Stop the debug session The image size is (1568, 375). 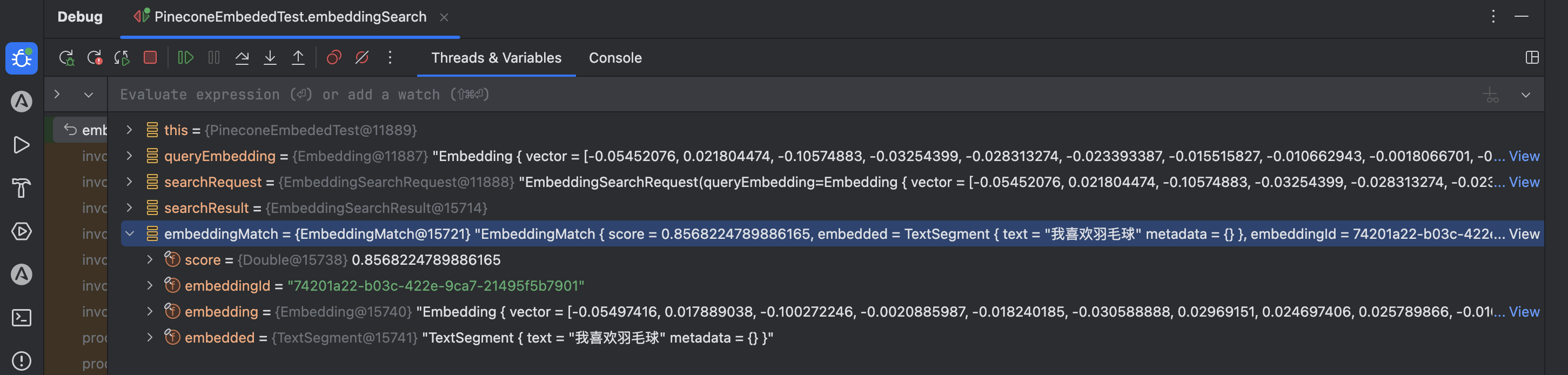click(150, 58)
